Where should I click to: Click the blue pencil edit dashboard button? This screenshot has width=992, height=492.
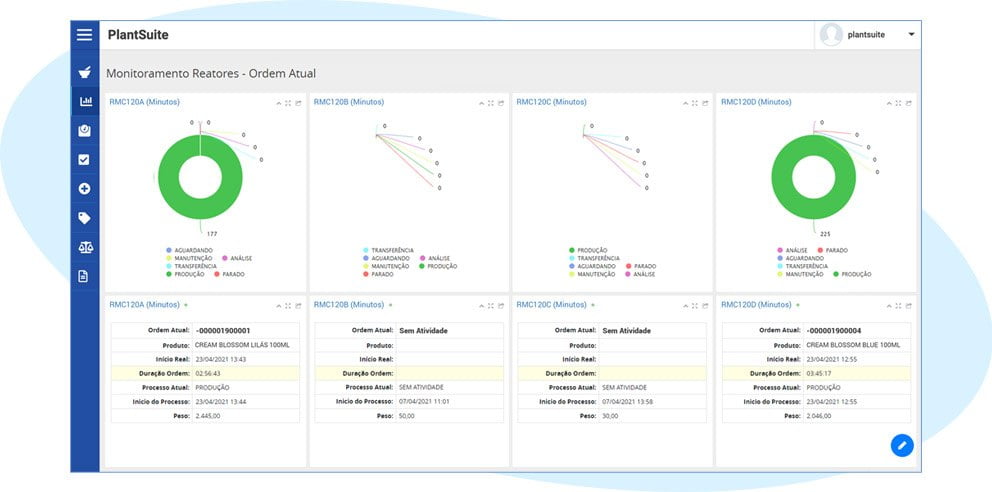tap(902, 445)
